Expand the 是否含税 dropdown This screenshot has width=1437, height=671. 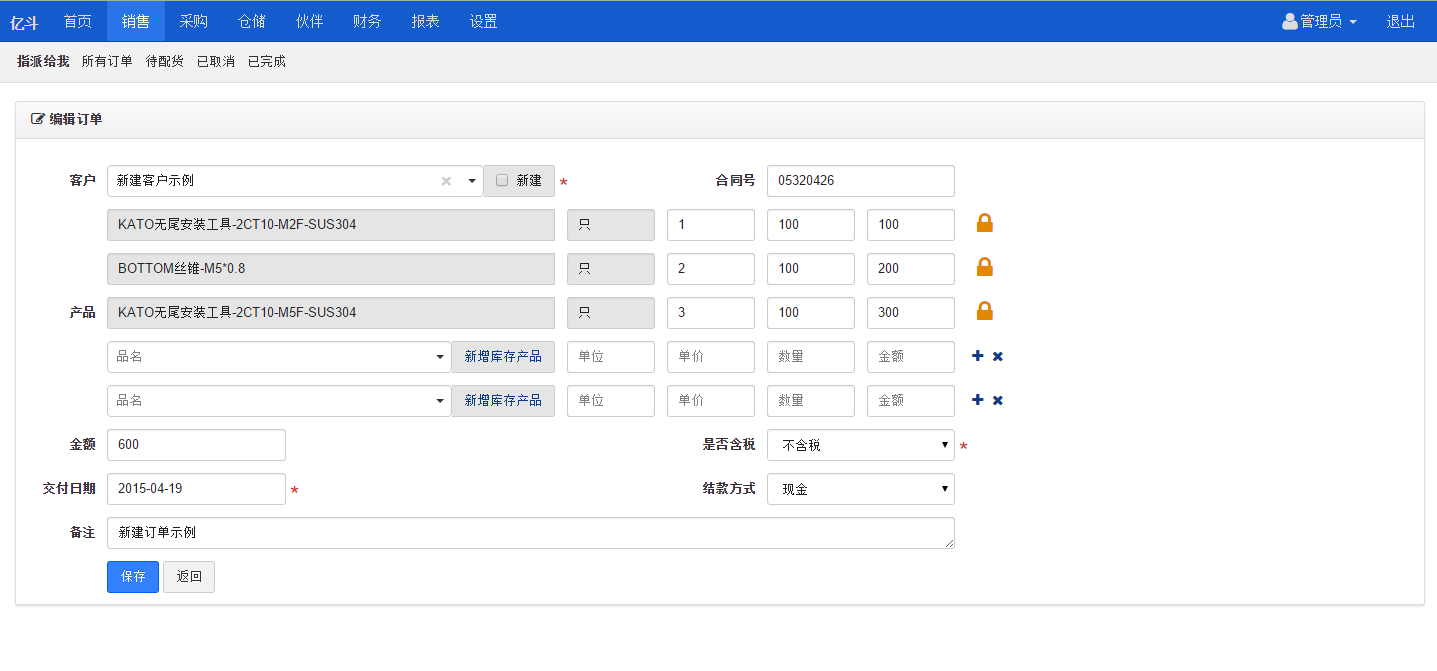click(860, 445)
